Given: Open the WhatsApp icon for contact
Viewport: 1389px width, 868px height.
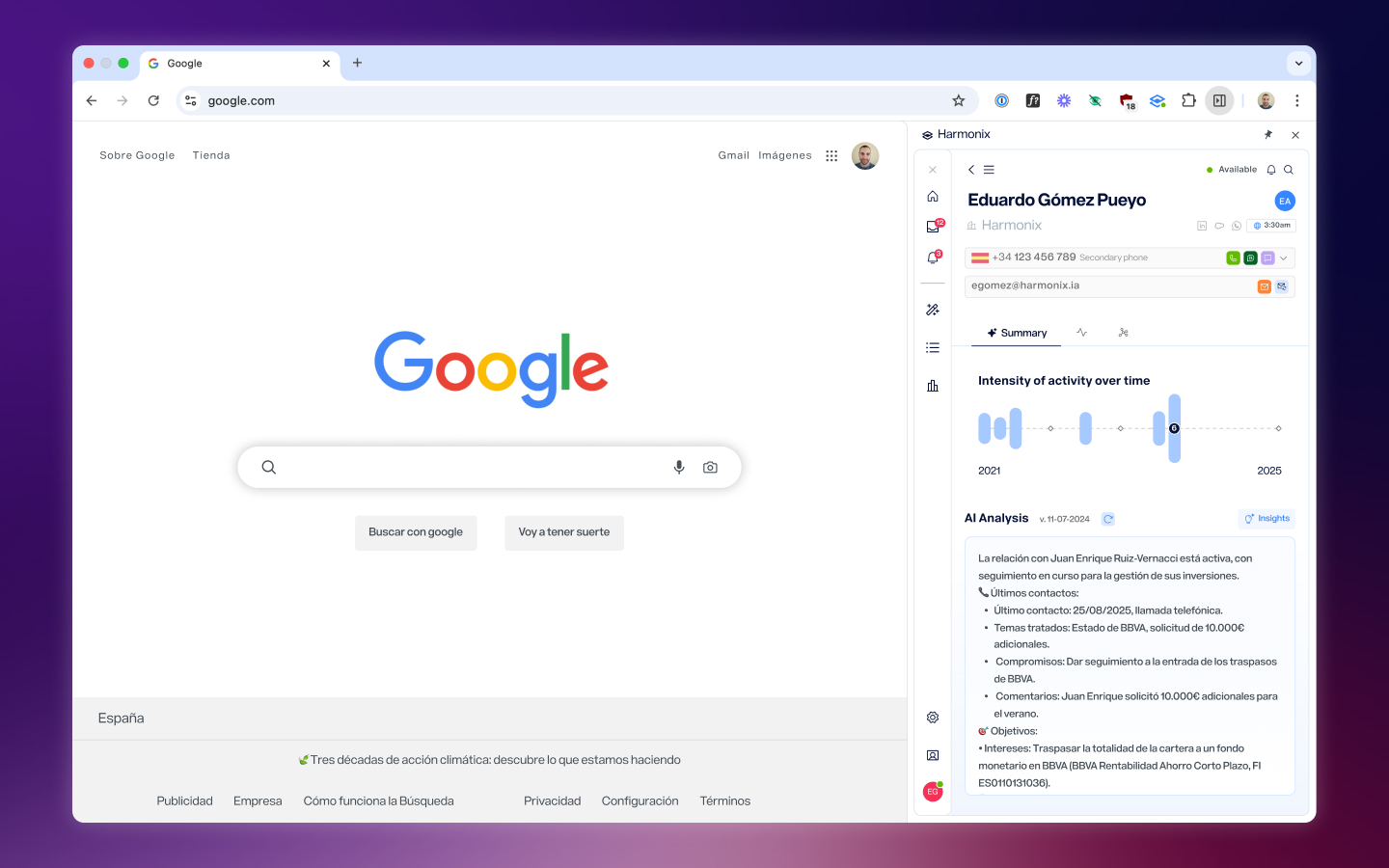Looking at the screenshot, I should 1237,226.
